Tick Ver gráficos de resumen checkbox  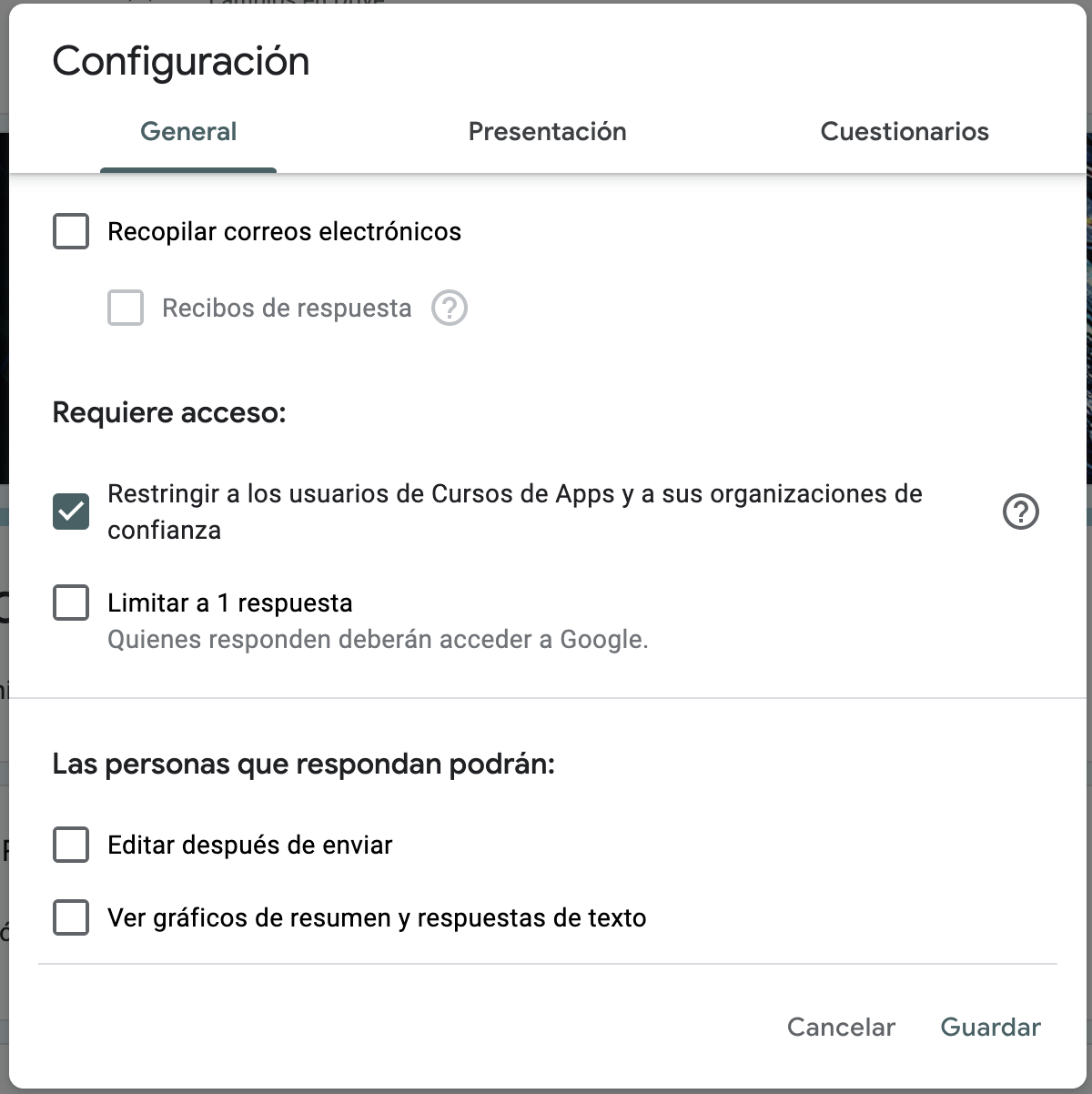point(71,917)
